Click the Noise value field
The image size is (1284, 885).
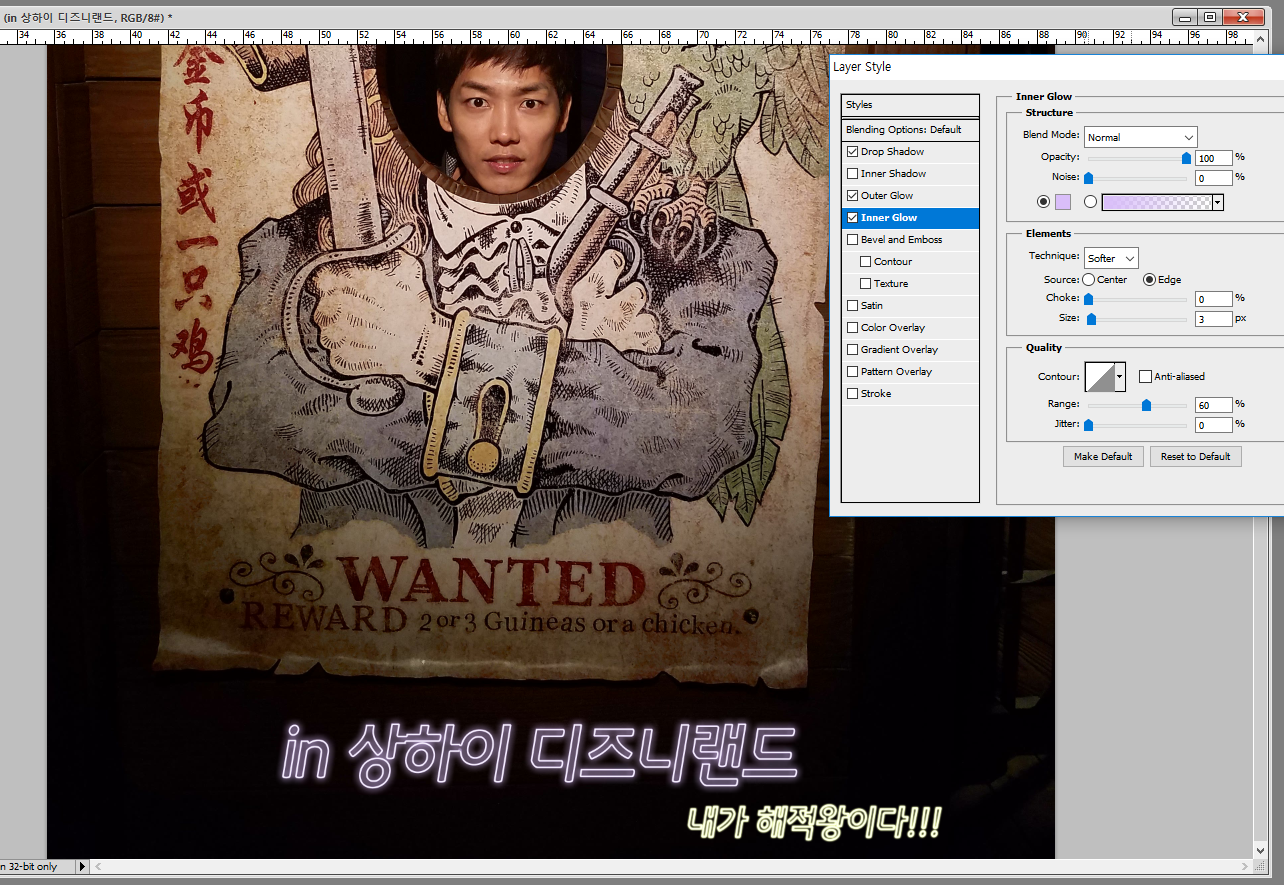click(x=1213, y=178)
